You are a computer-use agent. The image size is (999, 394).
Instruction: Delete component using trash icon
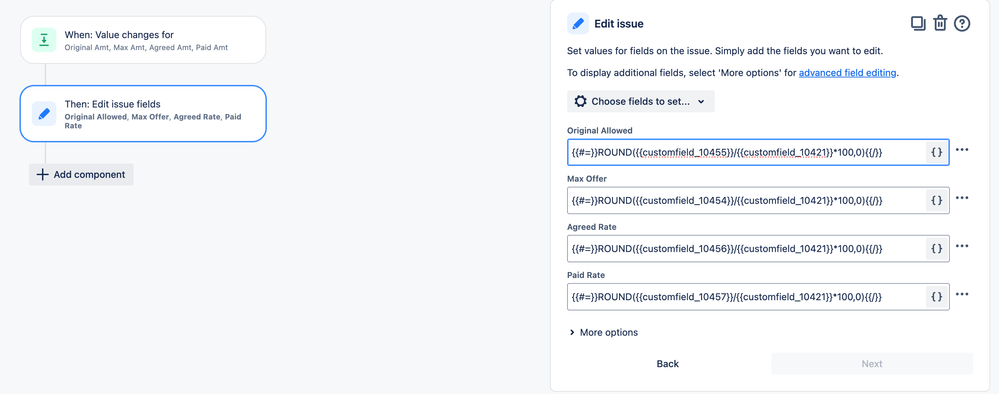coord(940,24)
